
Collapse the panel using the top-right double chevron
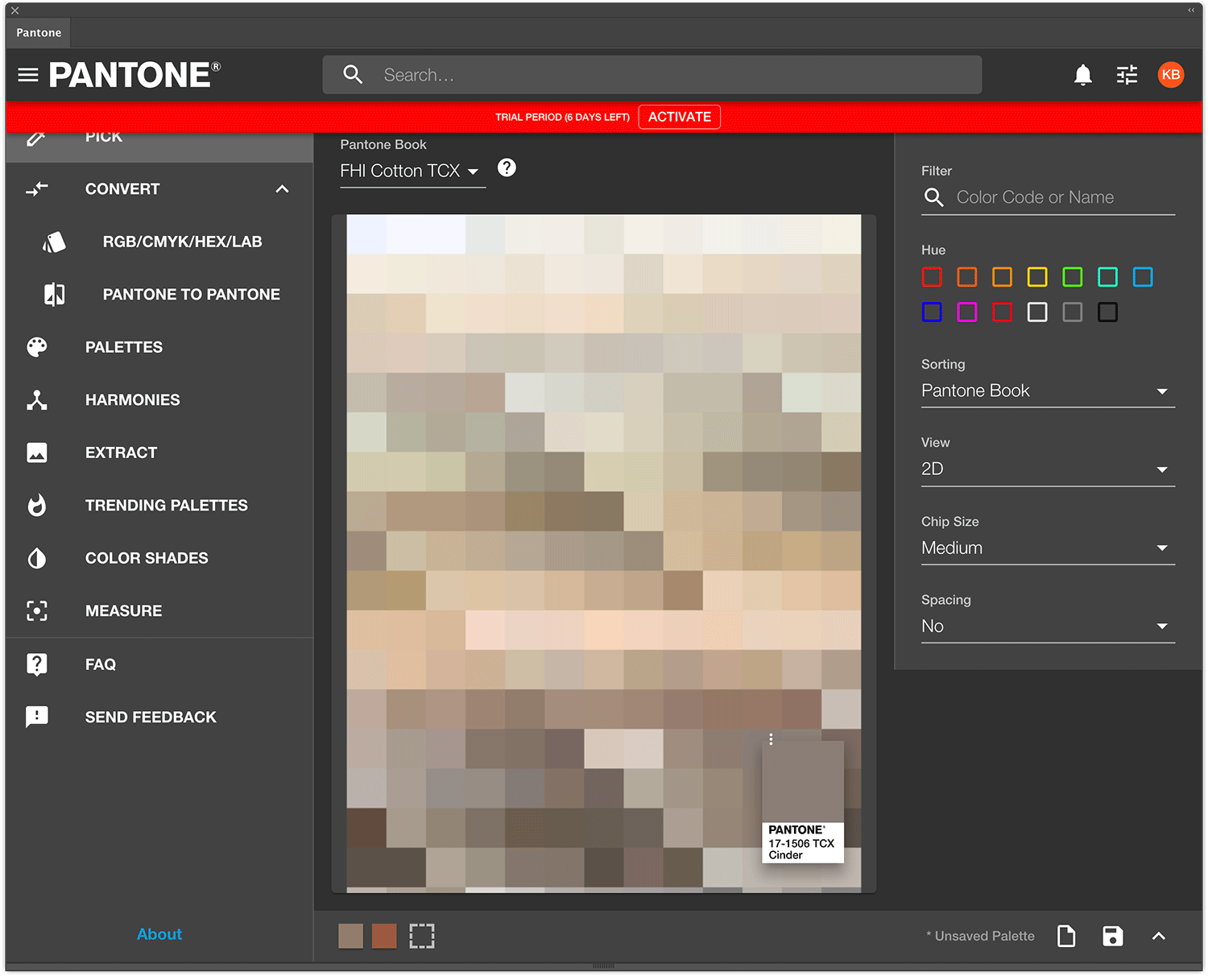[1191, 10]
